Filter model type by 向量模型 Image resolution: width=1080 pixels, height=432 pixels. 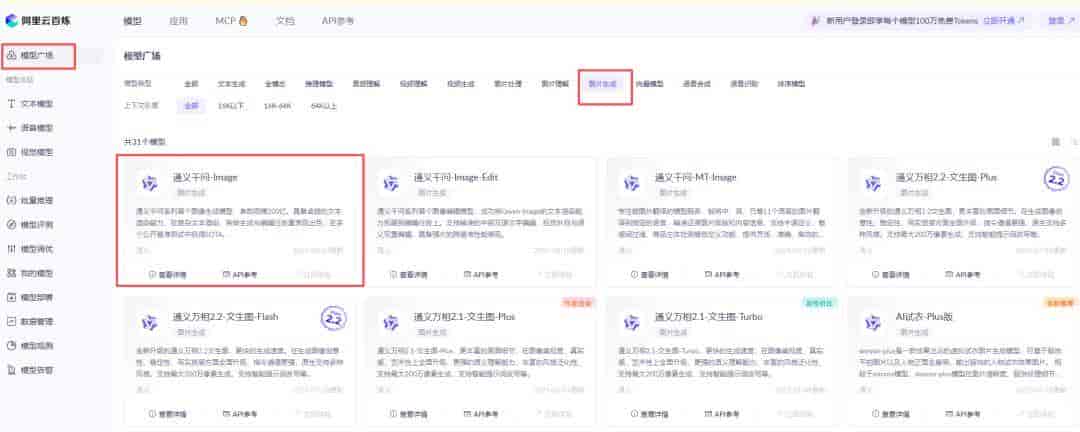coord(650,83)
